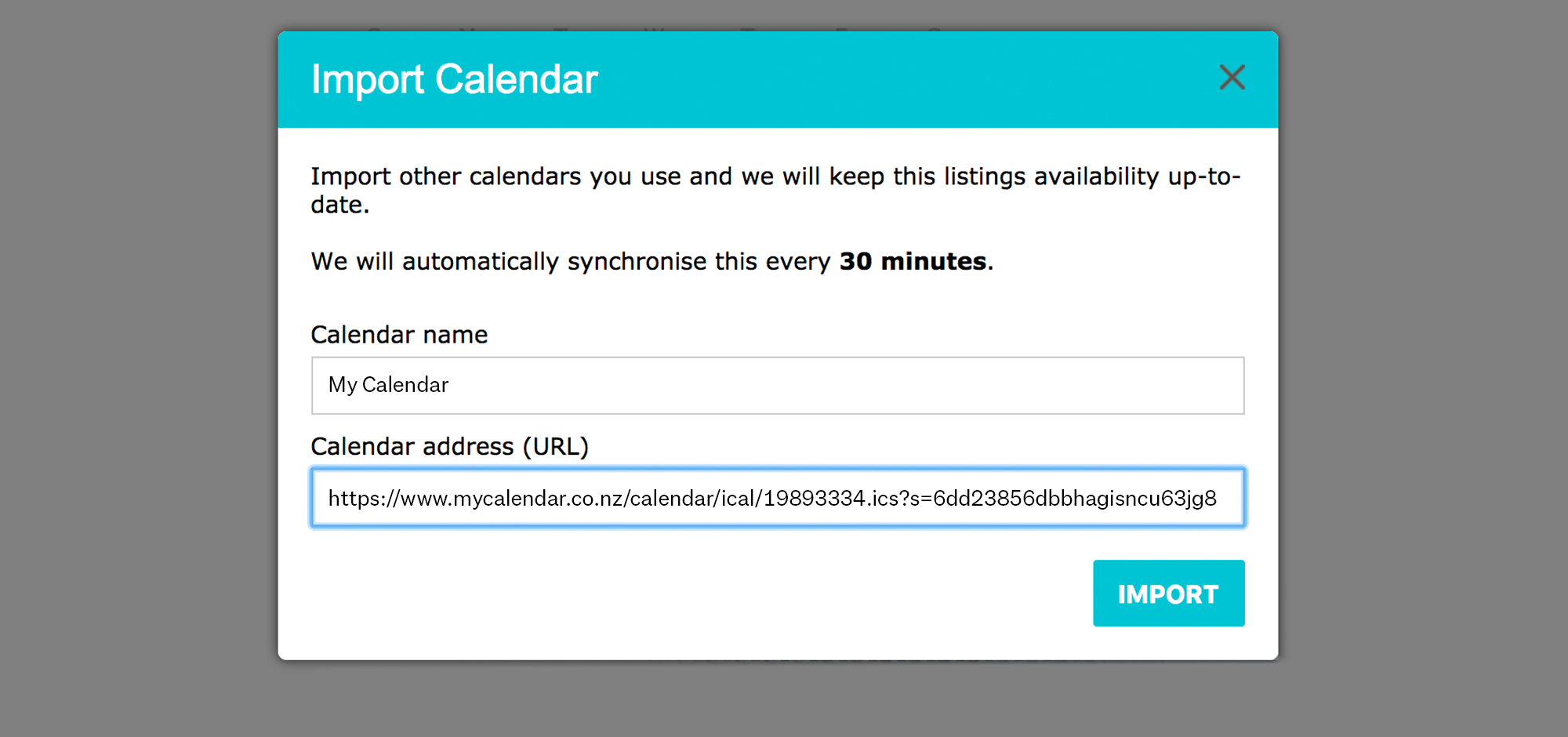
Task: Click the bold "30 minutes" text
Action: coord(913,261)
